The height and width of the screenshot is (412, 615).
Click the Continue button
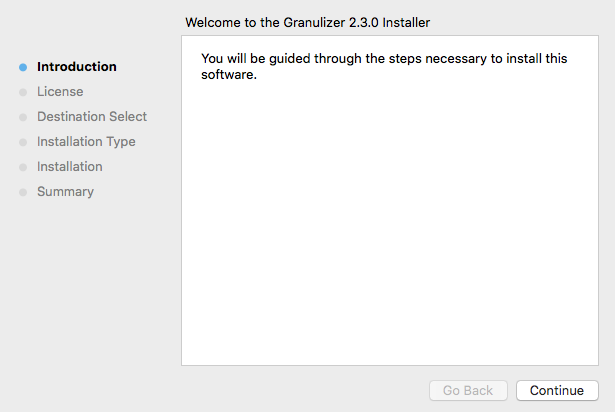(x=557, y=390)
